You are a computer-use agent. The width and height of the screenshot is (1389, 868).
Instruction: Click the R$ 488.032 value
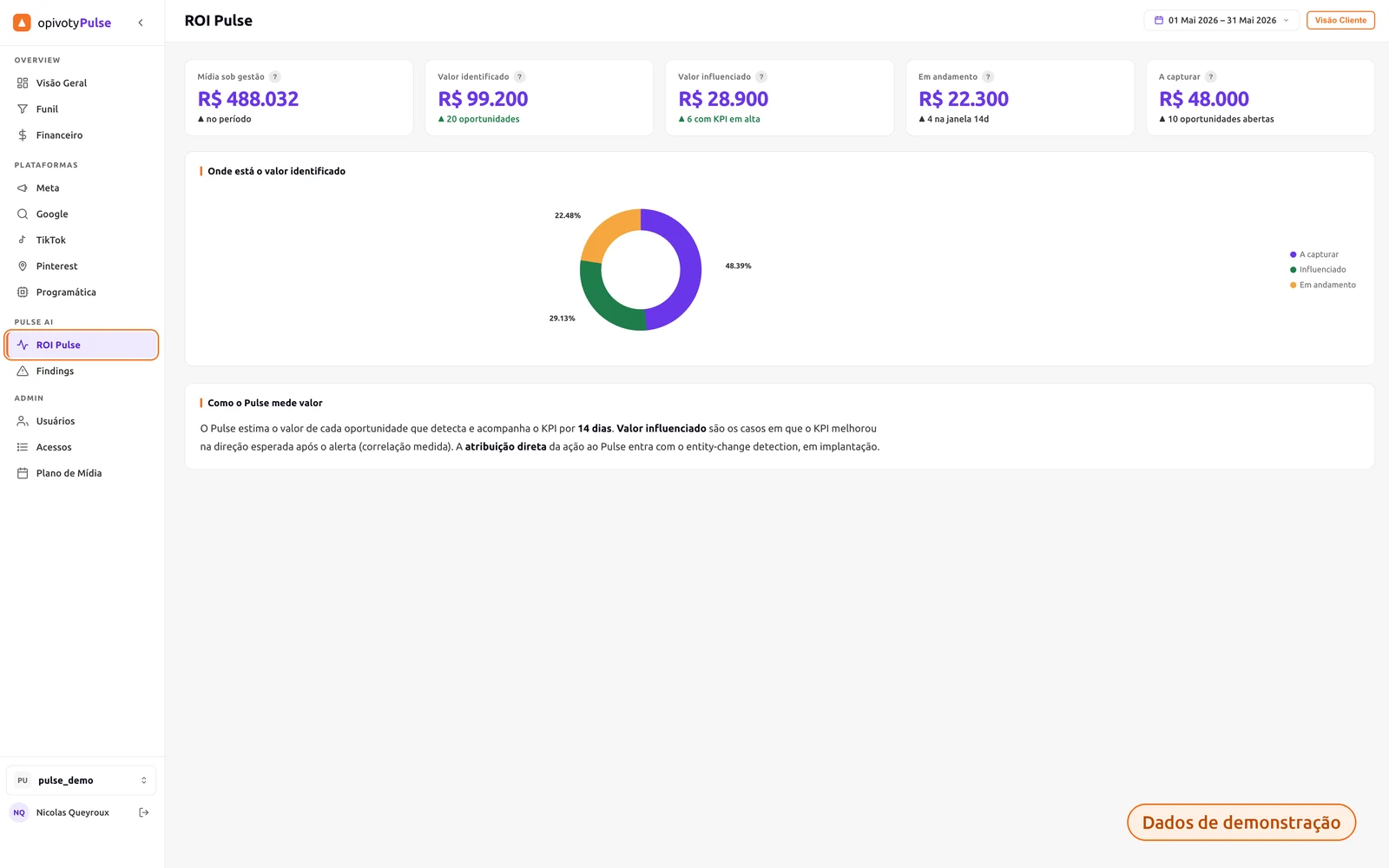tap(248, 100)
